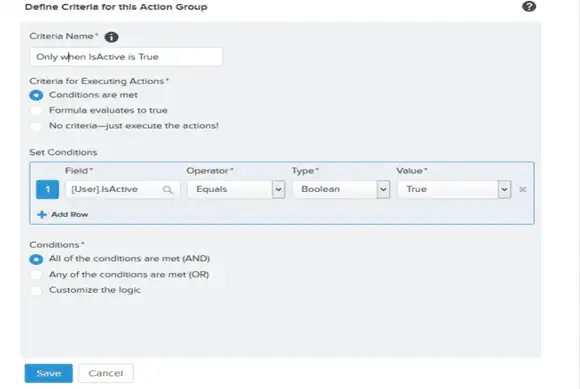This screenshot has height=389, width=580.
Task: Click the Criteria Name text field
Action: [126, 57]
